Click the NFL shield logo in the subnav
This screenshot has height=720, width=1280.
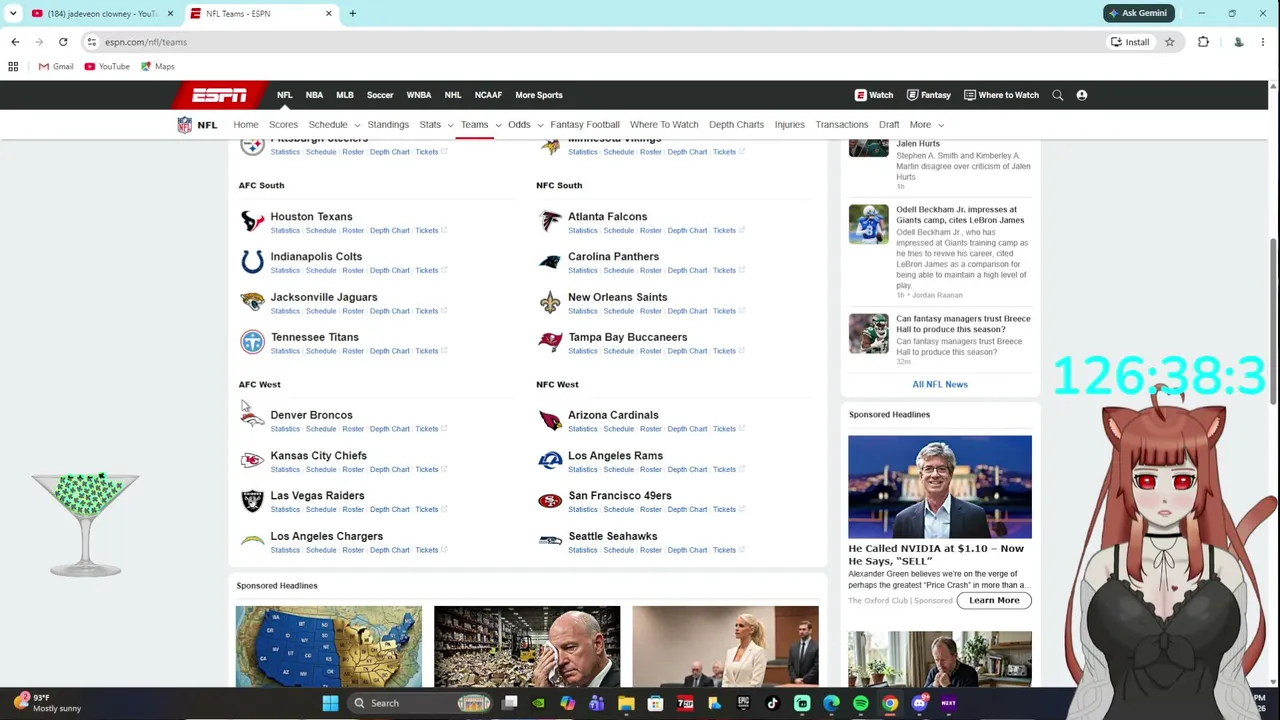tap(185, 125)
